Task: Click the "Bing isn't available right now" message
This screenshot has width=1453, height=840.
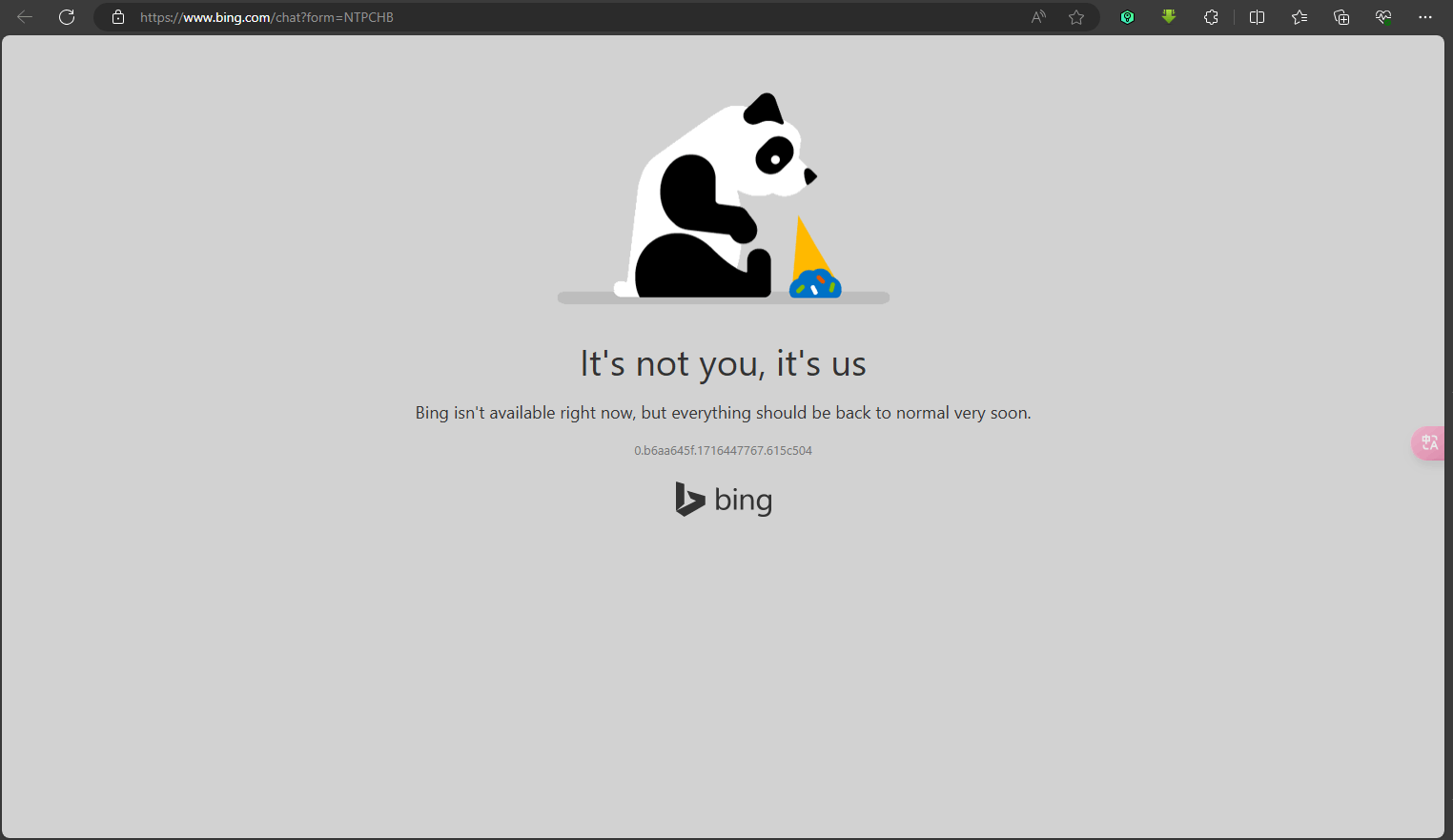Action: coord(723,413)
